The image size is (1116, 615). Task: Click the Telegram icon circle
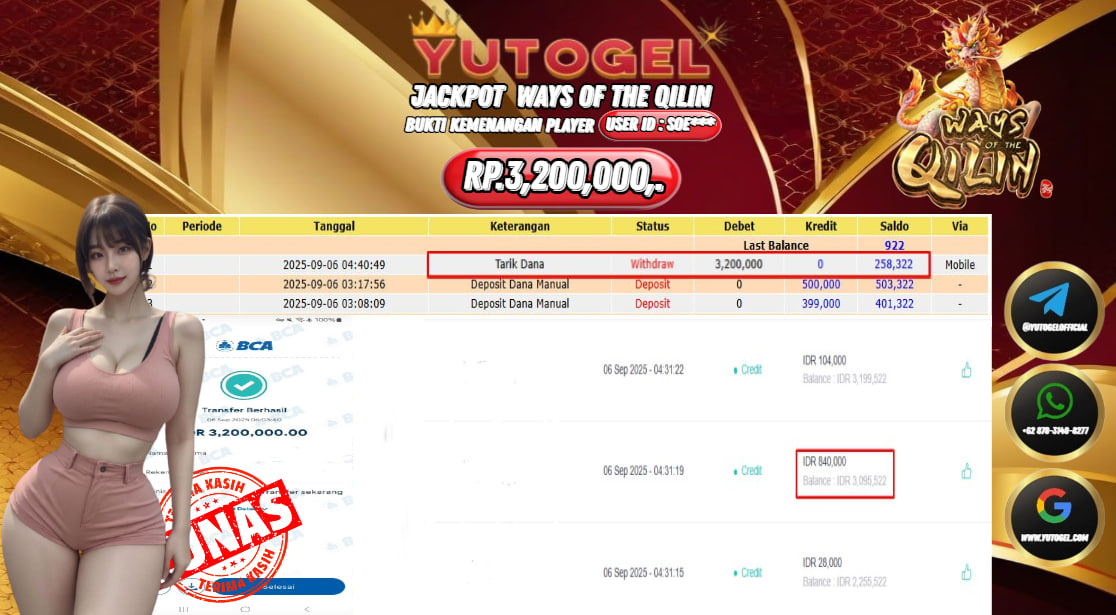tap(1054, 310)
